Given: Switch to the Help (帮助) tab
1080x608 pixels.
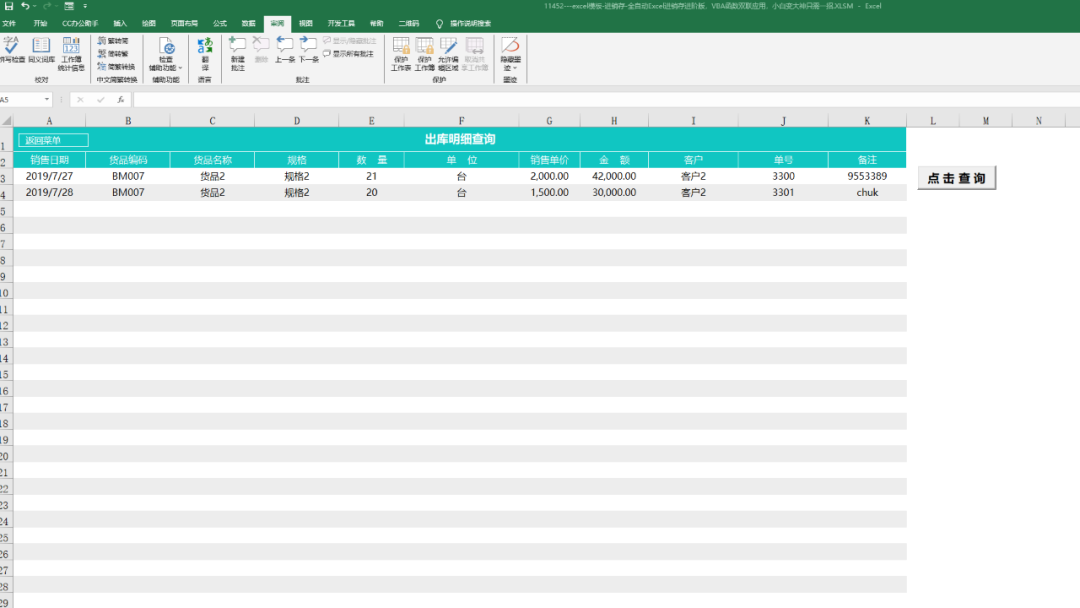Looking at the screenshot, I should pos(377,23).
